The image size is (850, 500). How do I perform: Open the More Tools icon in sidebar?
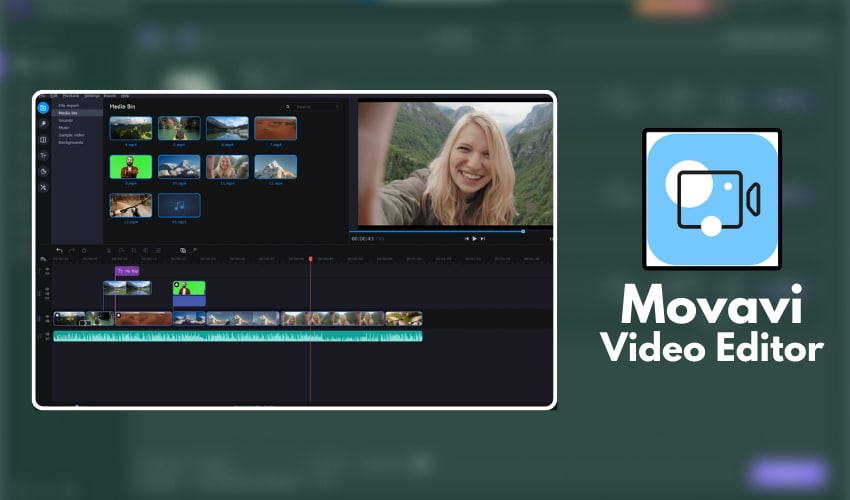pyautogui.click(x=43, y=188)
